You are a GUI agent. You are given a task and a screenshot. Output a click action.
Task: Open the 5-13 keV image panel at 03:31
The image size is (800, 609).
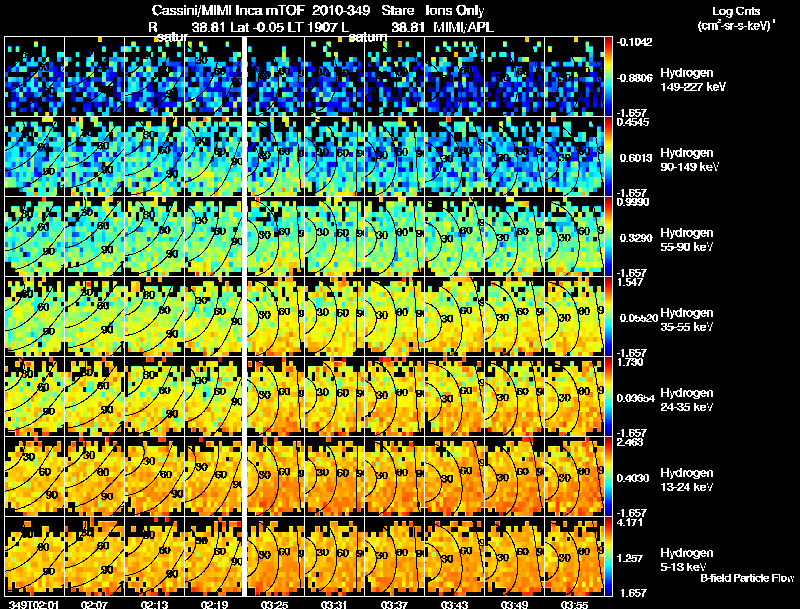[x=335, y=557]
